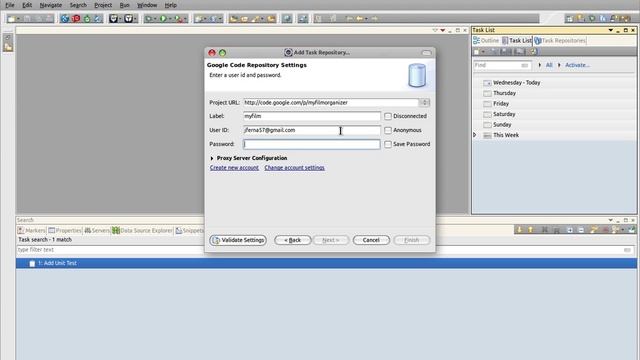Open the Help menu
640x360 pixels.
click(171, 5)
